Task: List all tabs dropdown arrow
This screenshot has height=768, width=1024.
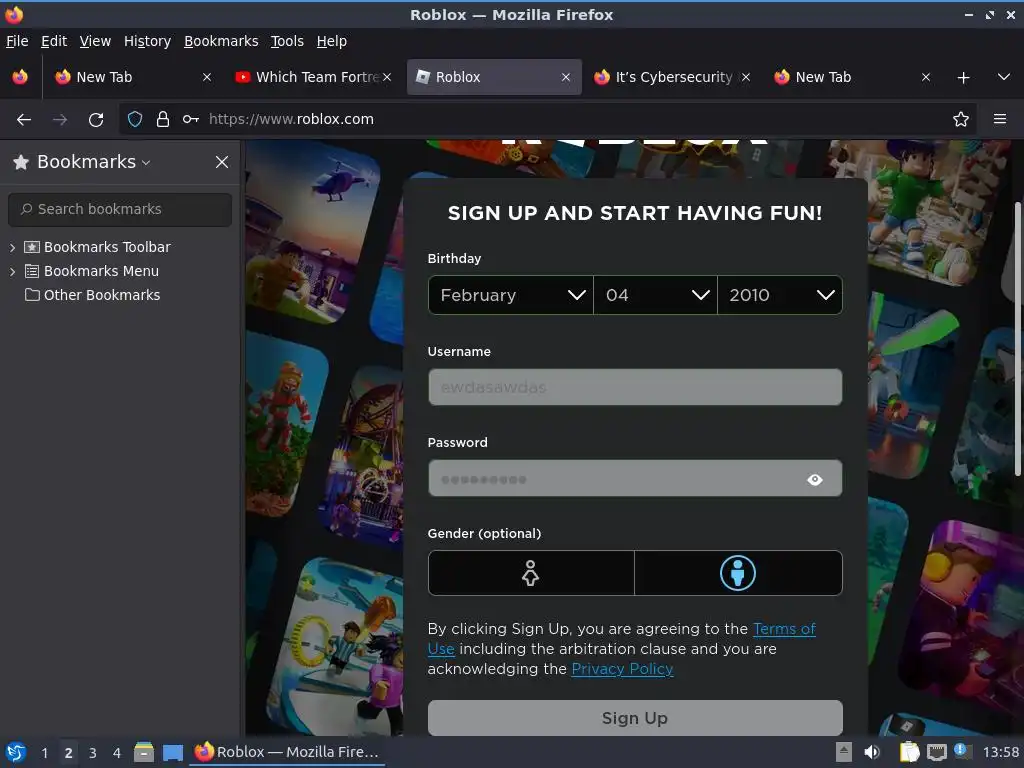Action: (x=1004, y=77)
